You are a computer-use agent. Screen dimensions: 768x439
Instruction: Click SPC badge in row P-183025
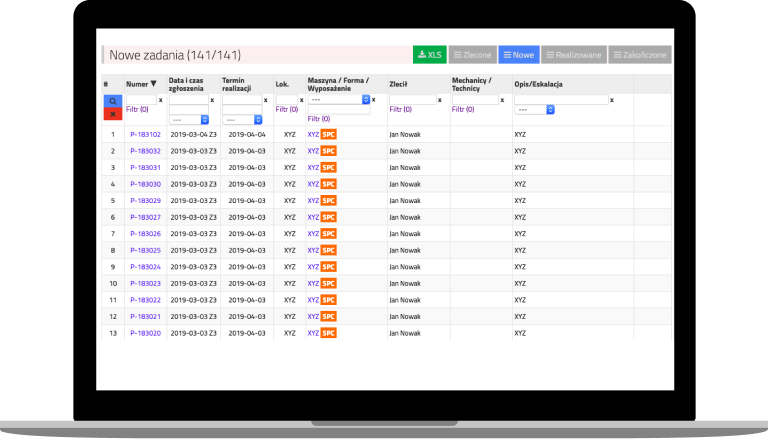[329, 250]
